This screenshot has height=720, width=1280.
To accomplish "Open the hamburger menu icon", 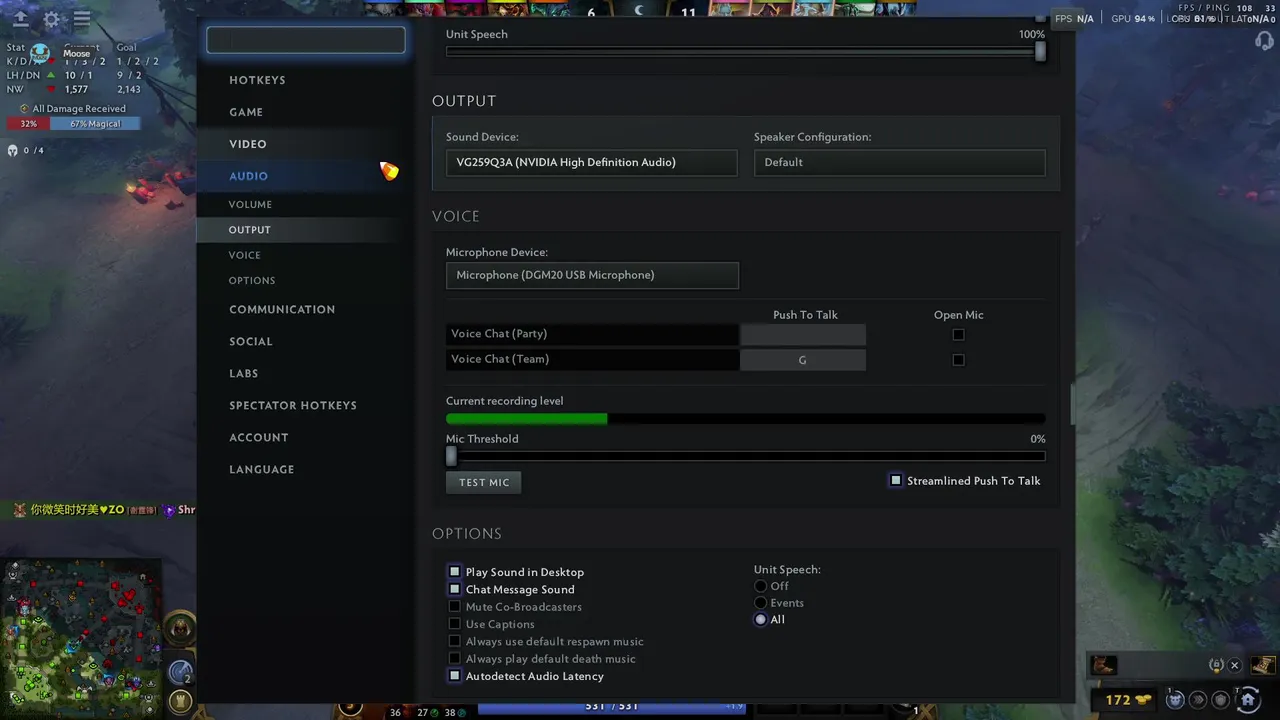I will pos(82,19).
